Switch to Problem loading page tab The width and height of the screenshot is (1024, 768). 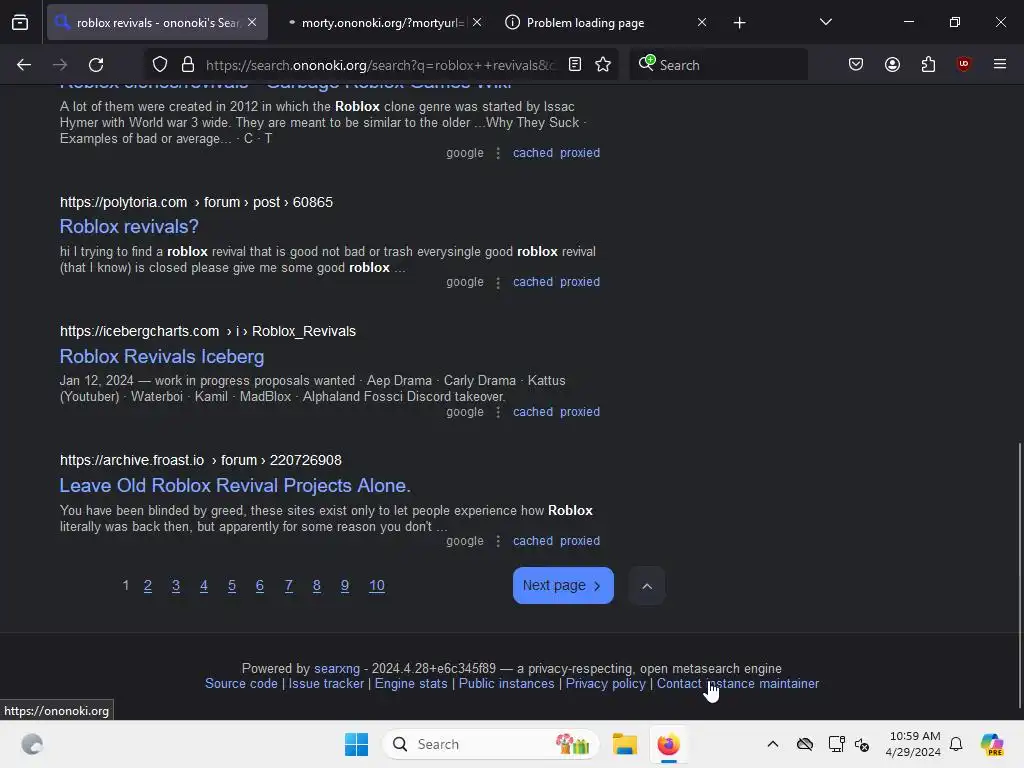tap(585, 23)
